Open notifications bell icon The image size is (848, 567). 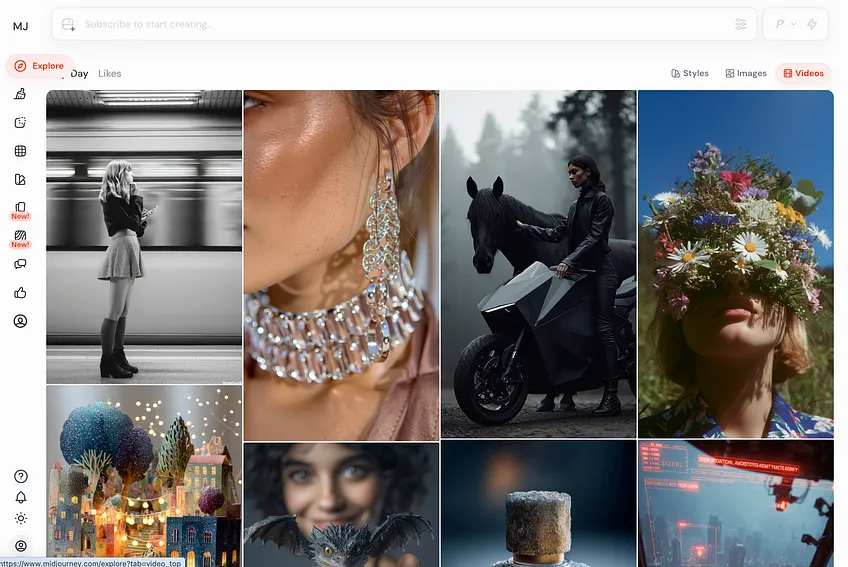pos(20,497)
